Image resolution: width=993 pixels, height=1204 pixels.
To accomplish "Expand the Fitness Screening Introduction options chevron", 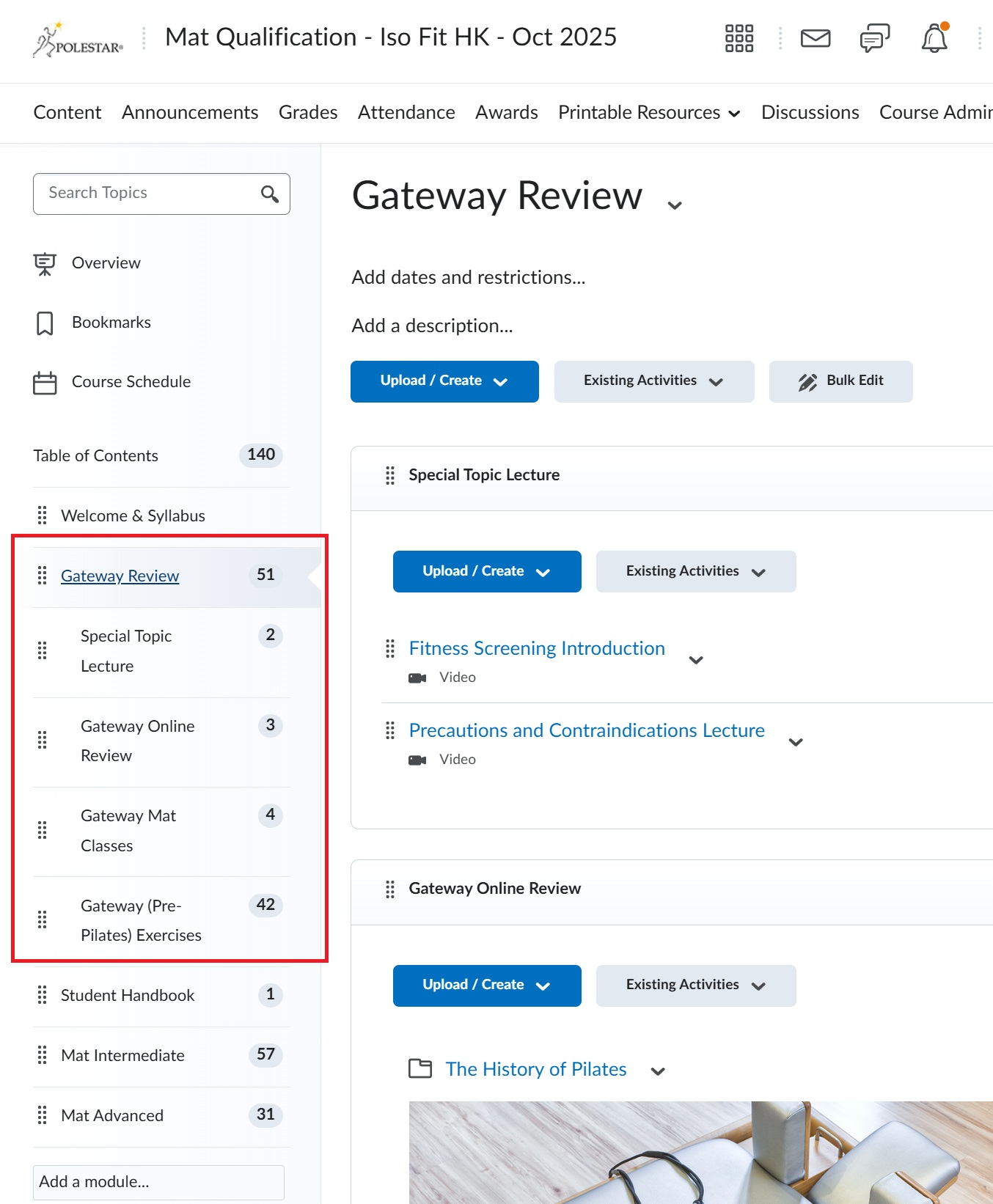I will tap(696, 660).
